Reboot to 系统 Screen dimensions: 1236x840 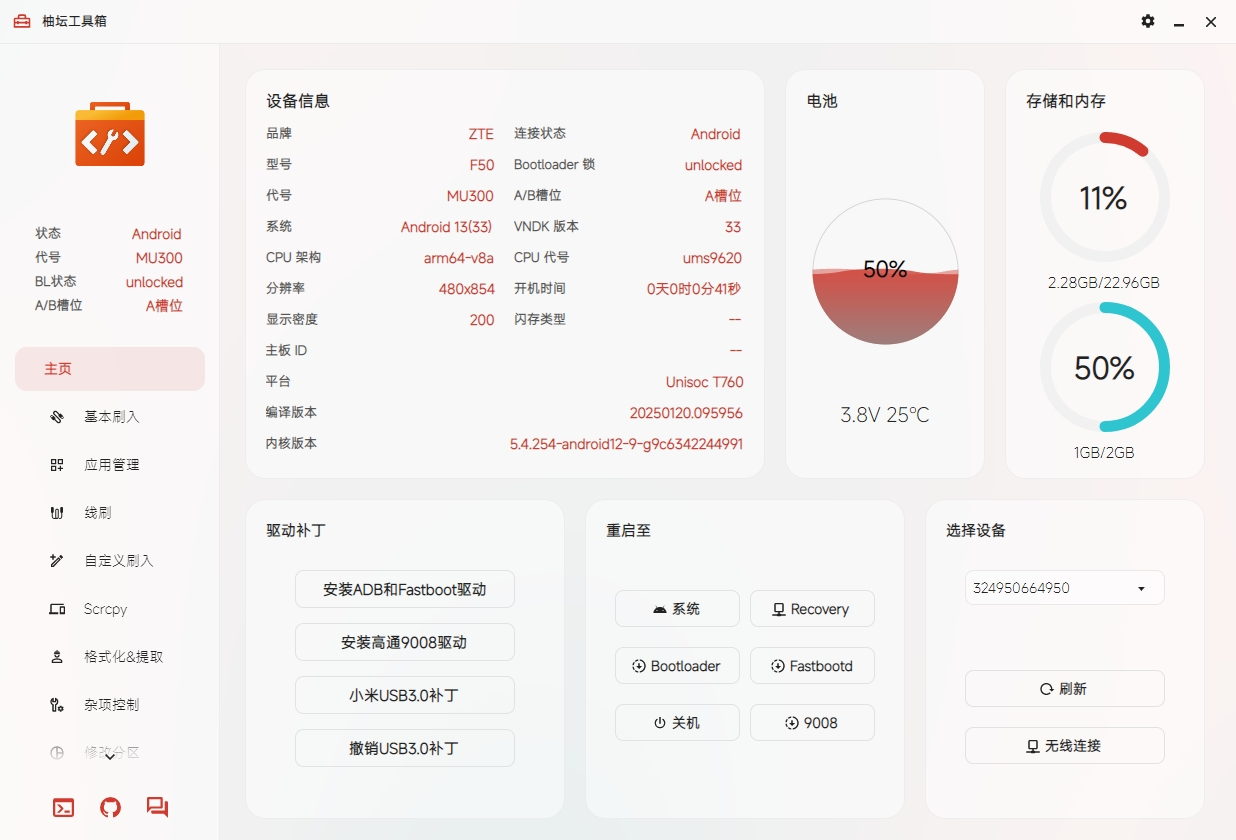(x=677, y=608)
